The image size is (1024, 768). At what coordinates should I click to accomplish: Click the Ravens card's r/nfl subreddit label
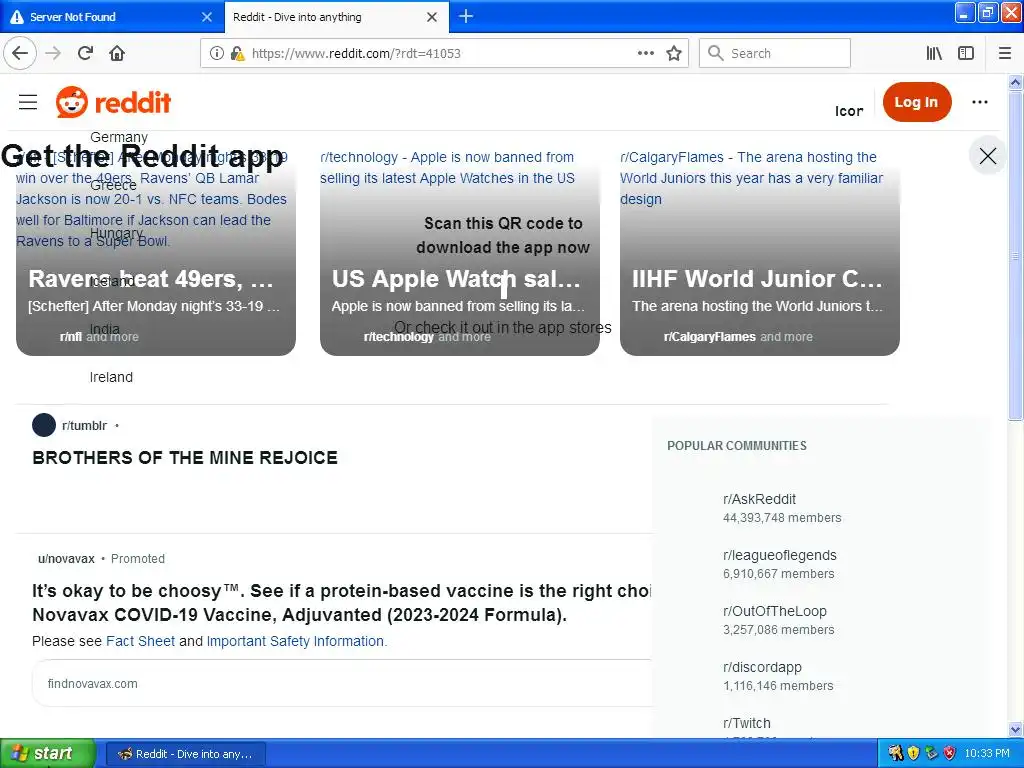click(71, 337)
